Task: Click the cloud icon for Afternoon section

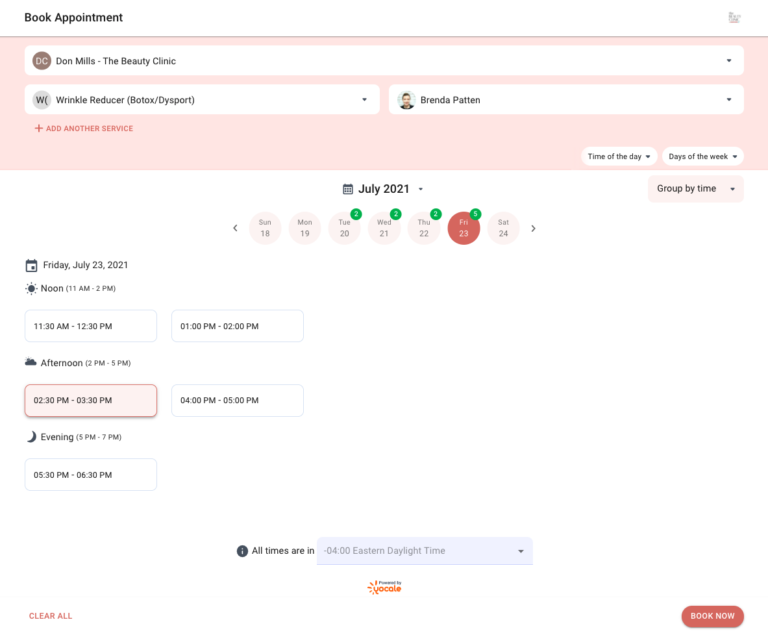Action: point(31,362)
